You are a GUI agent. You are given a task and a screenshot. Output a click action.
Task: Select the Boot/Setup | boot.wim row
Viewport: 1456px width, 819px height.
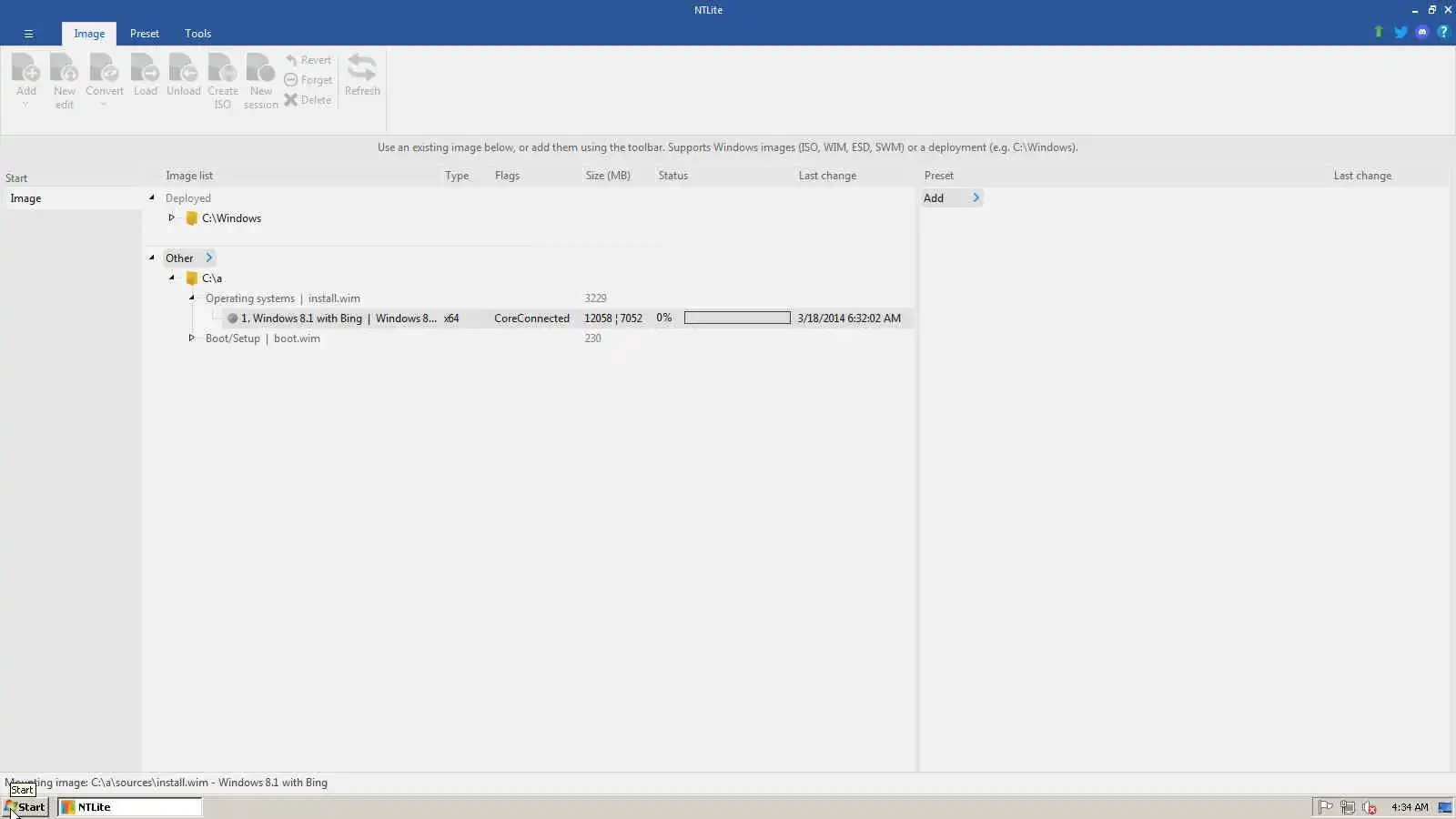coord(262,339)
